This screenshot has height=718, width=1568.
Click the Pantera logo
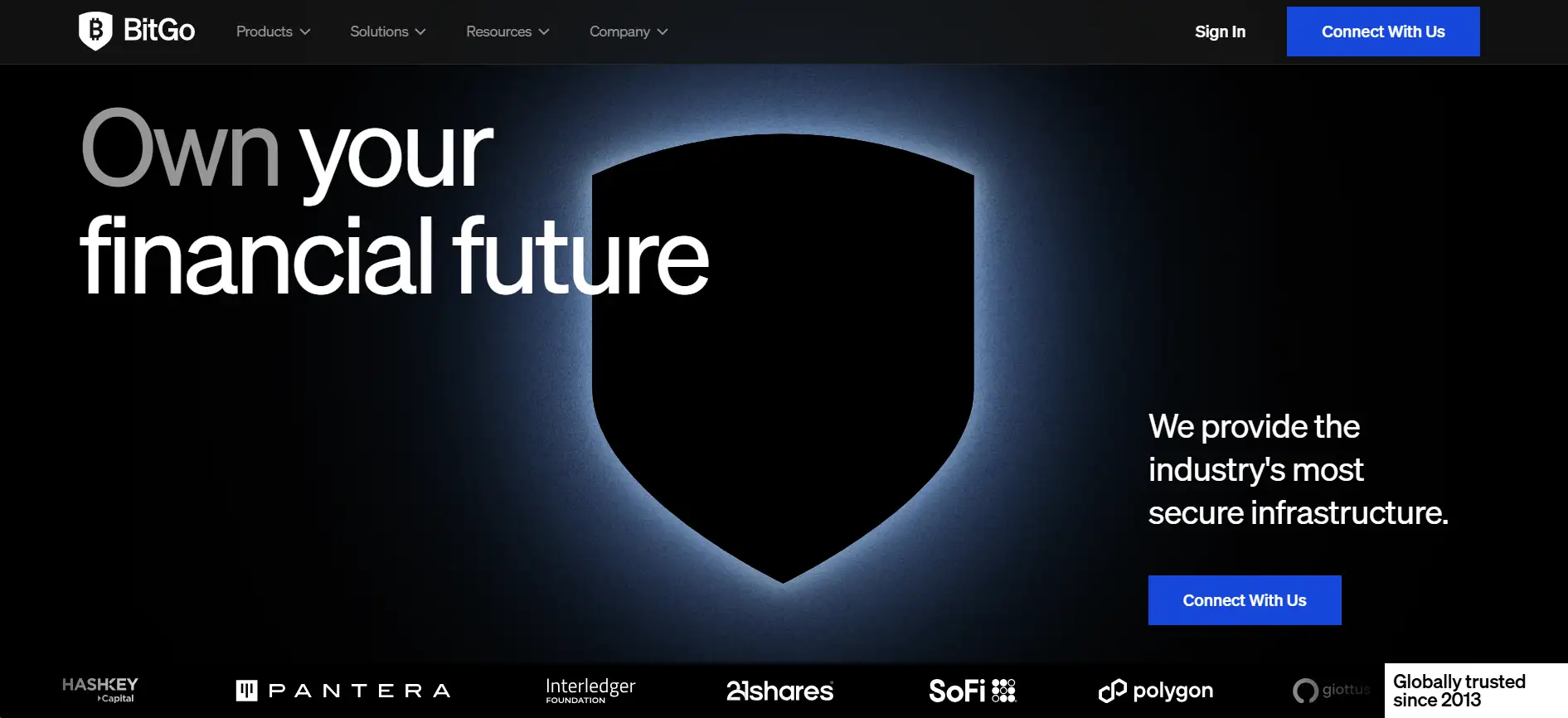[343, 691]
